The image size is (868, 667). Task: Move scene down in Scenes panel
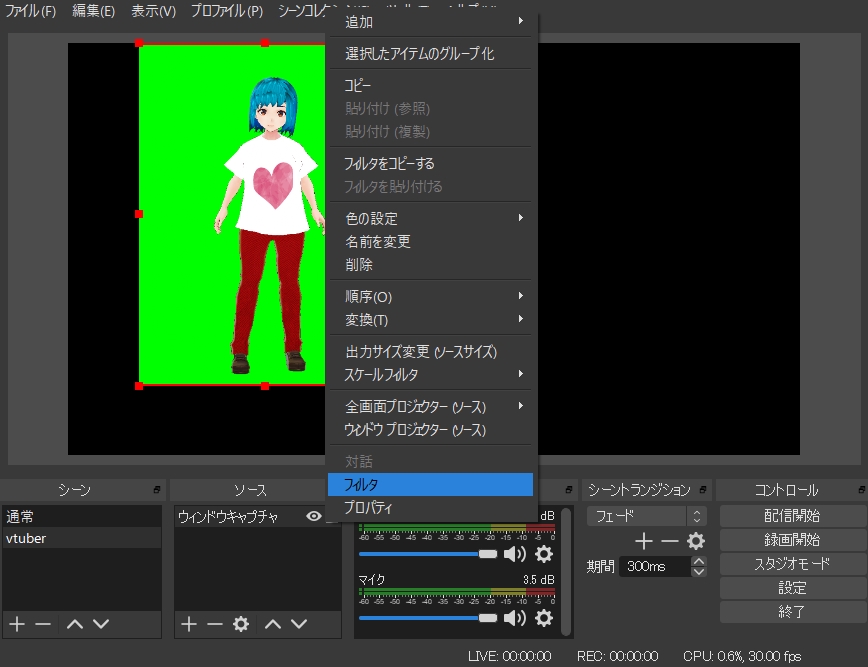coord(101,624)
